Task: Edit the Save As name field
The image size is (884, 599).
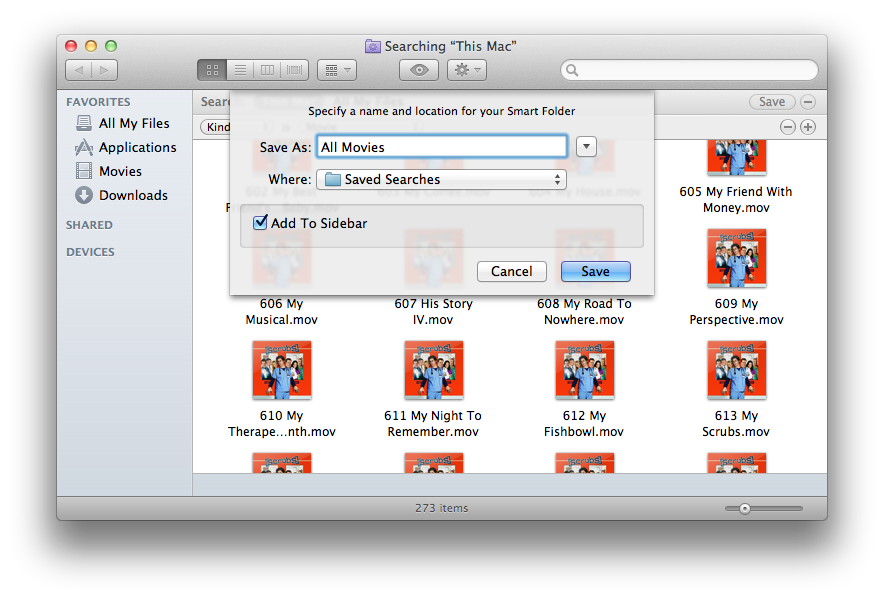Action: (x=441, y=147)
